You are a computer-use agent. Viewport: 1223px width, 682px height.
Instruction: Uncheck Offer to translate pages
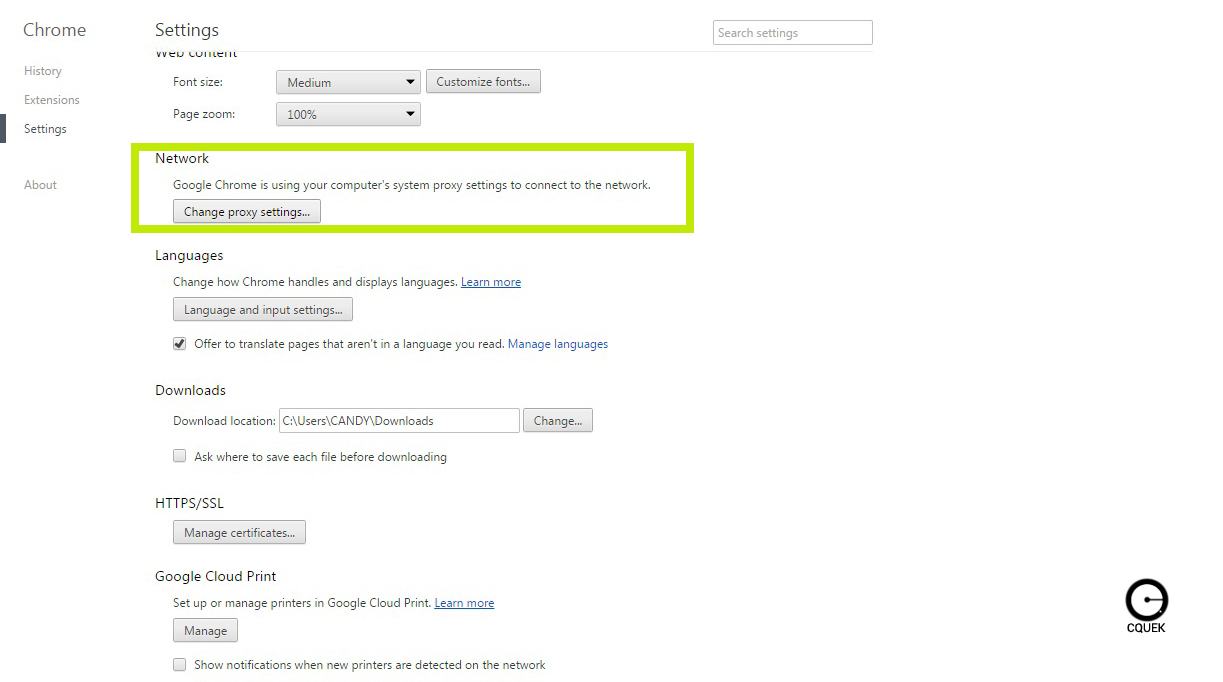(180, 344)
